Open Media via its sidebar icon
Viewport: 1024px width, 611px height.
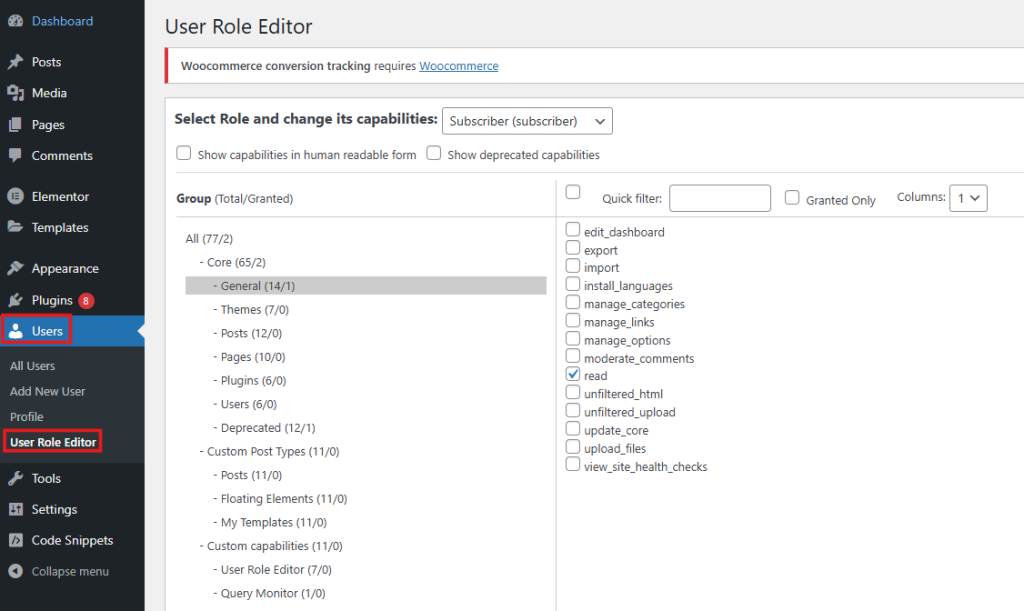point(15,93)
